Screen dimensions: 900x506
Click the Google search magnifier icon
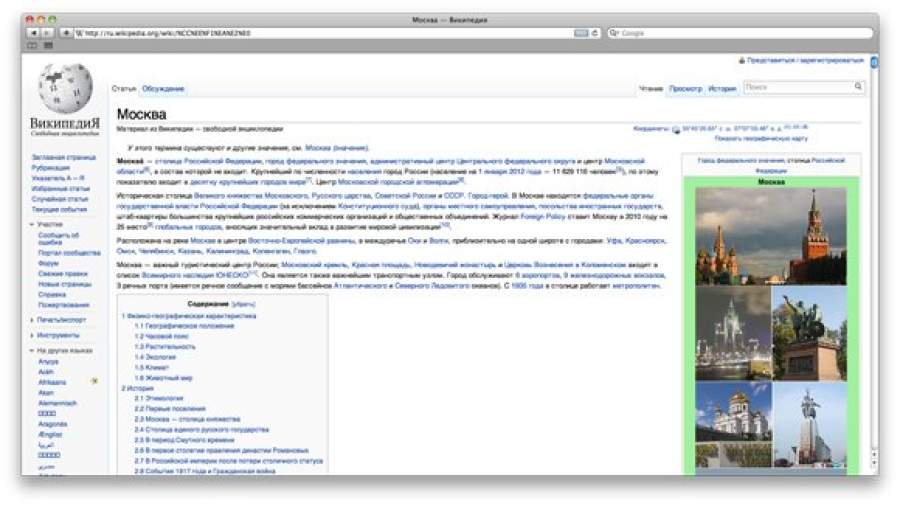coord(614,33)
